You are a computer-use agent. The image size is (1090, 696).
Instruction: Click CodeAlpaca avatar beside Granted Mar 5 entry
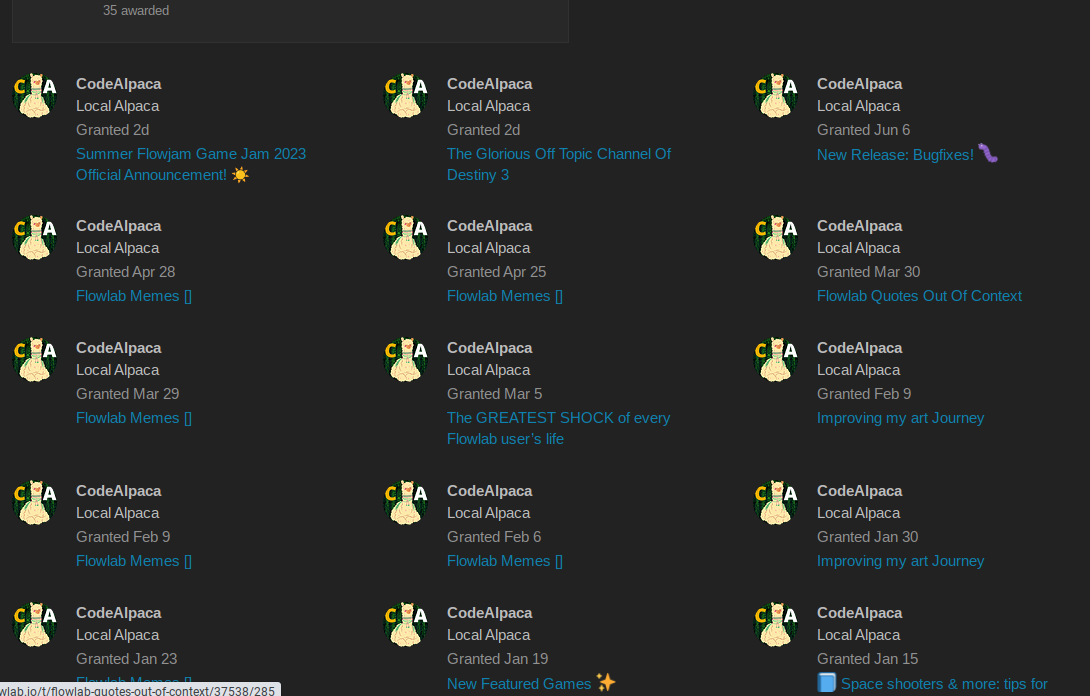pyautogui.click(x=406, y=359)
